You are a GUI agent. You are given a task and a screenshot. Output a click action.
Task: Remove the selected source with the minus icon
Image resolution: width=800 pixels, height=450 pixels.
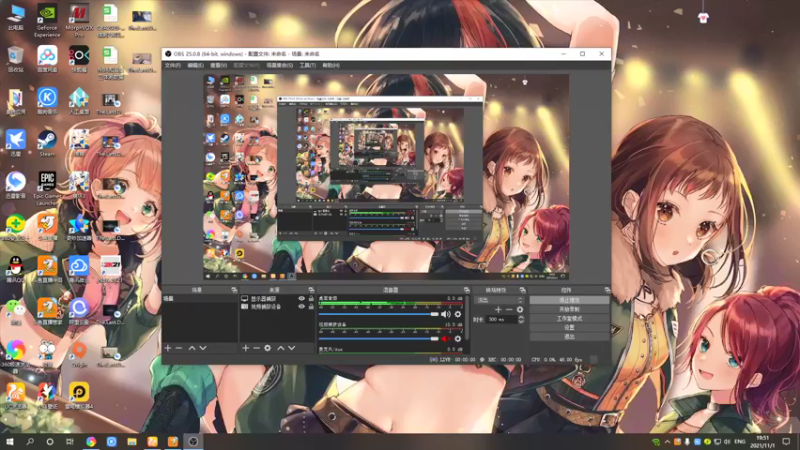click(256, 348)
